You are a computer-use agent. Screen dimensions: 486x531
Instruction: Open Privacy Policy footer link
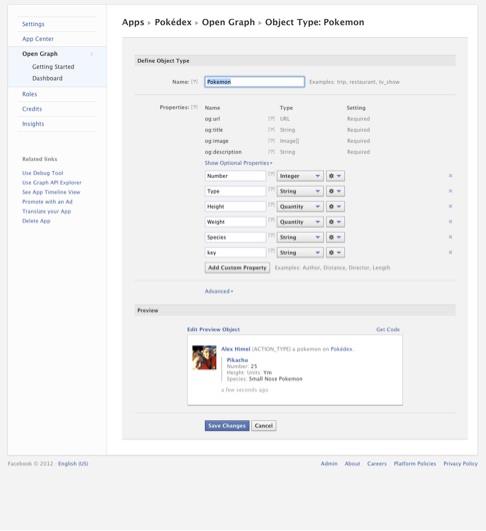pos(461,464)
